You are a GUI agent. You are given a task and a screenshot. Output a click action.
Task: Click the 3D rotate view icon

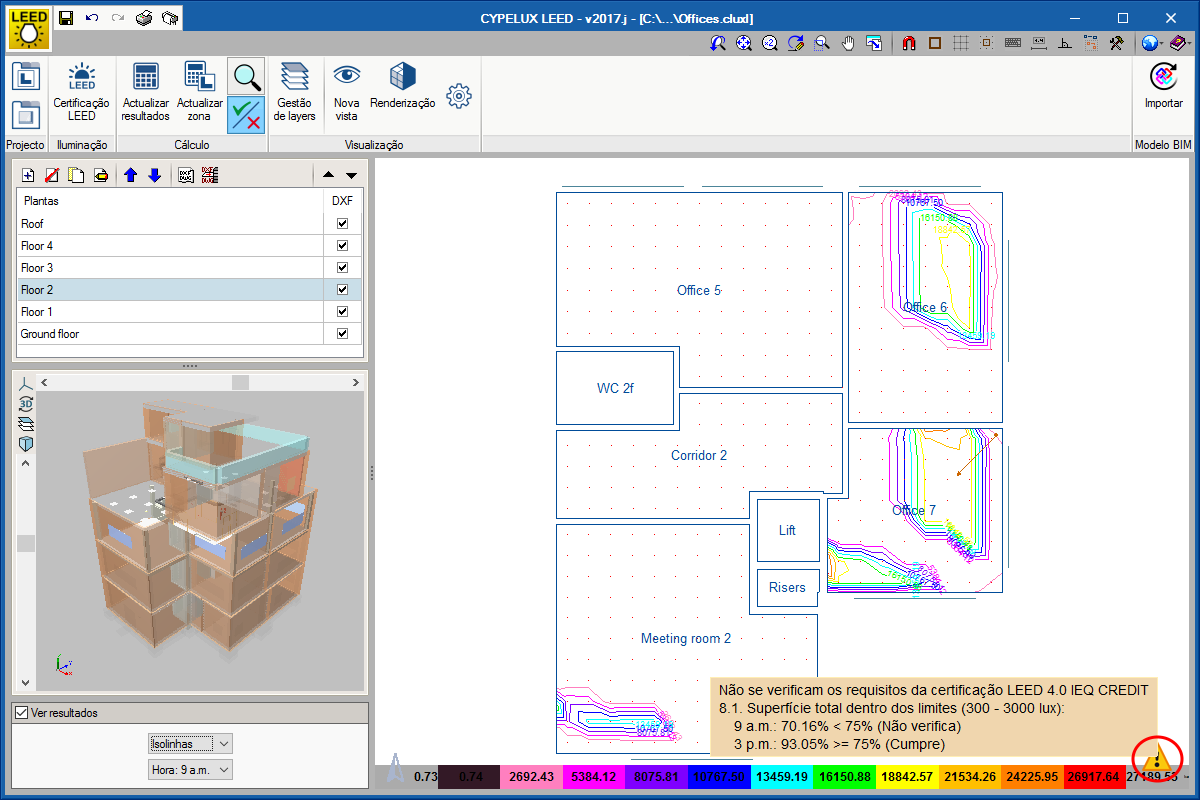point(26,403)
